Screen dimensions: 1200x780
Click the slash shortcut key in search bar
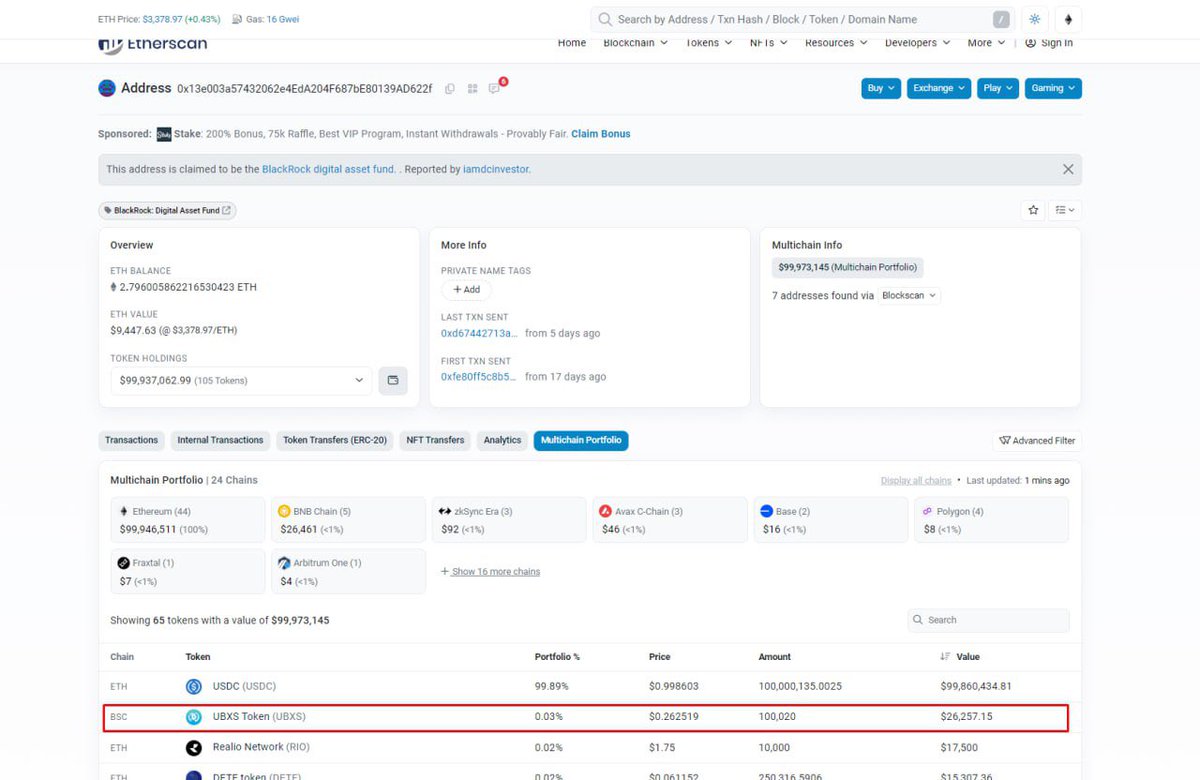coord(1001,19)
